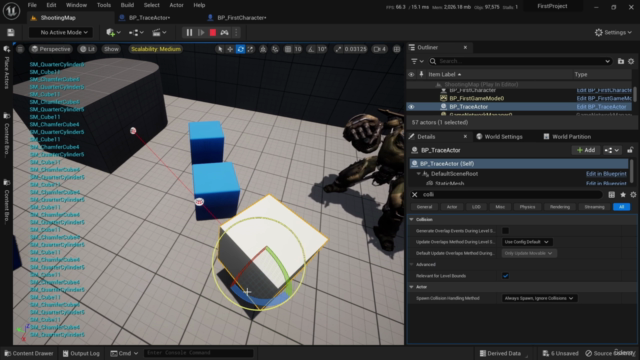Toggle surface snapping icon
Screen dimensions: 640x360
275,49
